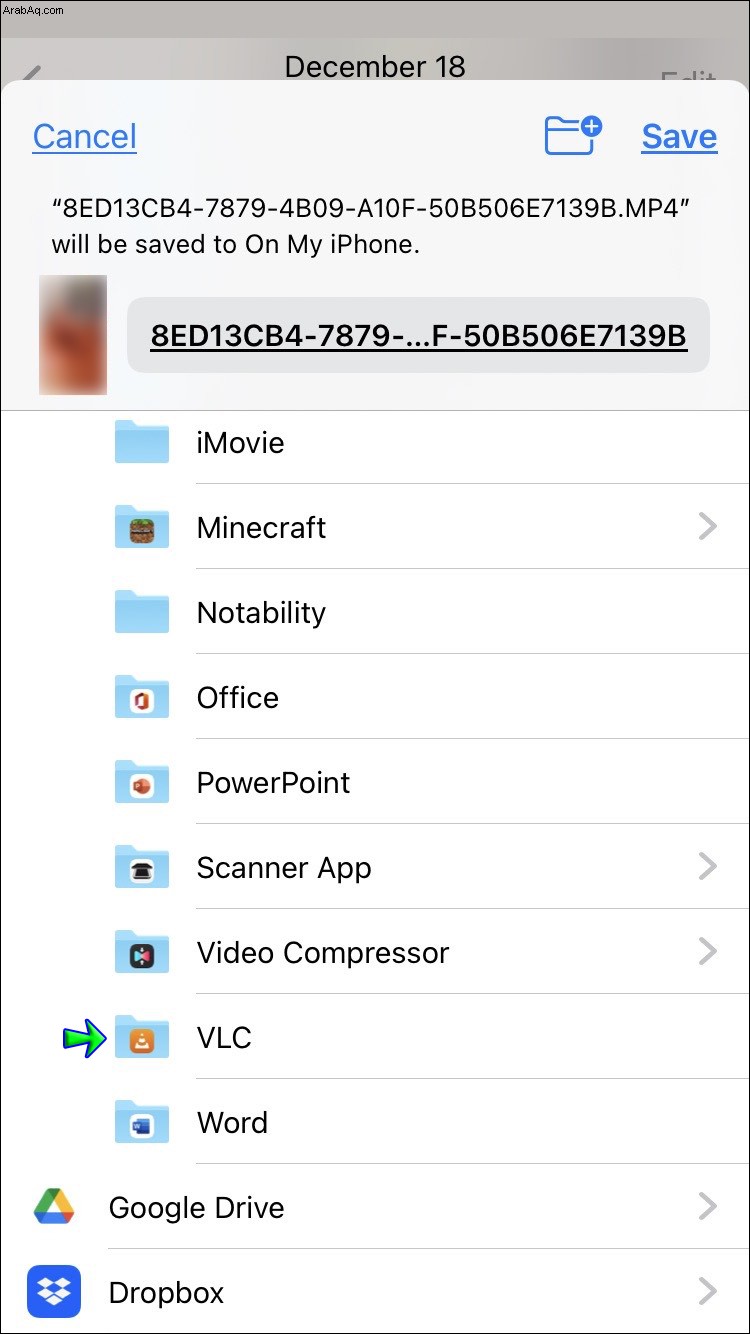Tap the Cancel link
The width and height of the screenshot is (750, 1334).
85,137
